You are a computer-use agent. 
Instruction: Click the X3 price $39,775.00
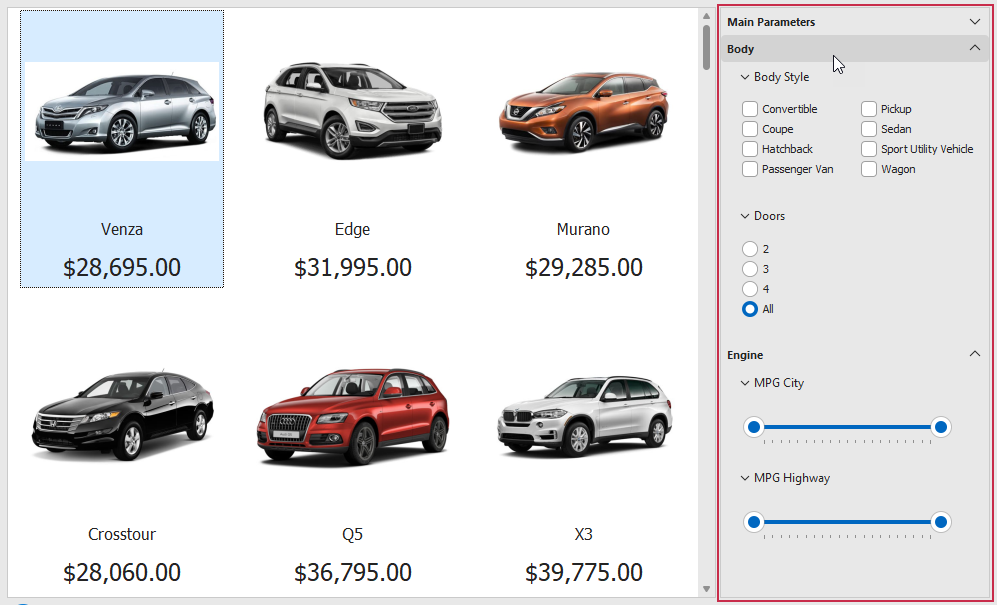tap(584, 573)
